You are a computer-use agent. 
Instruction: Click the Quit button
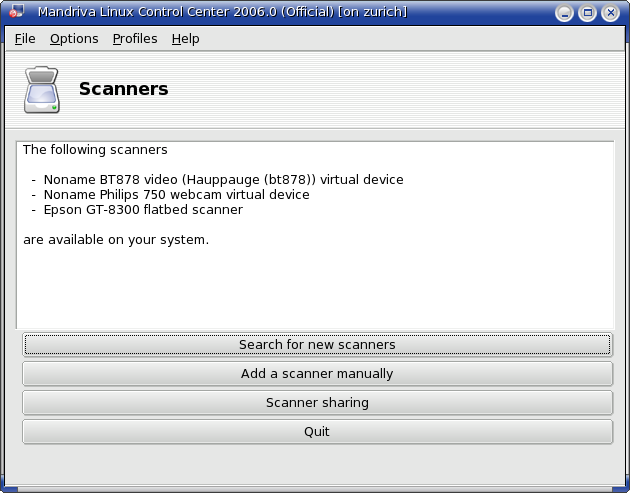(317, 432)
